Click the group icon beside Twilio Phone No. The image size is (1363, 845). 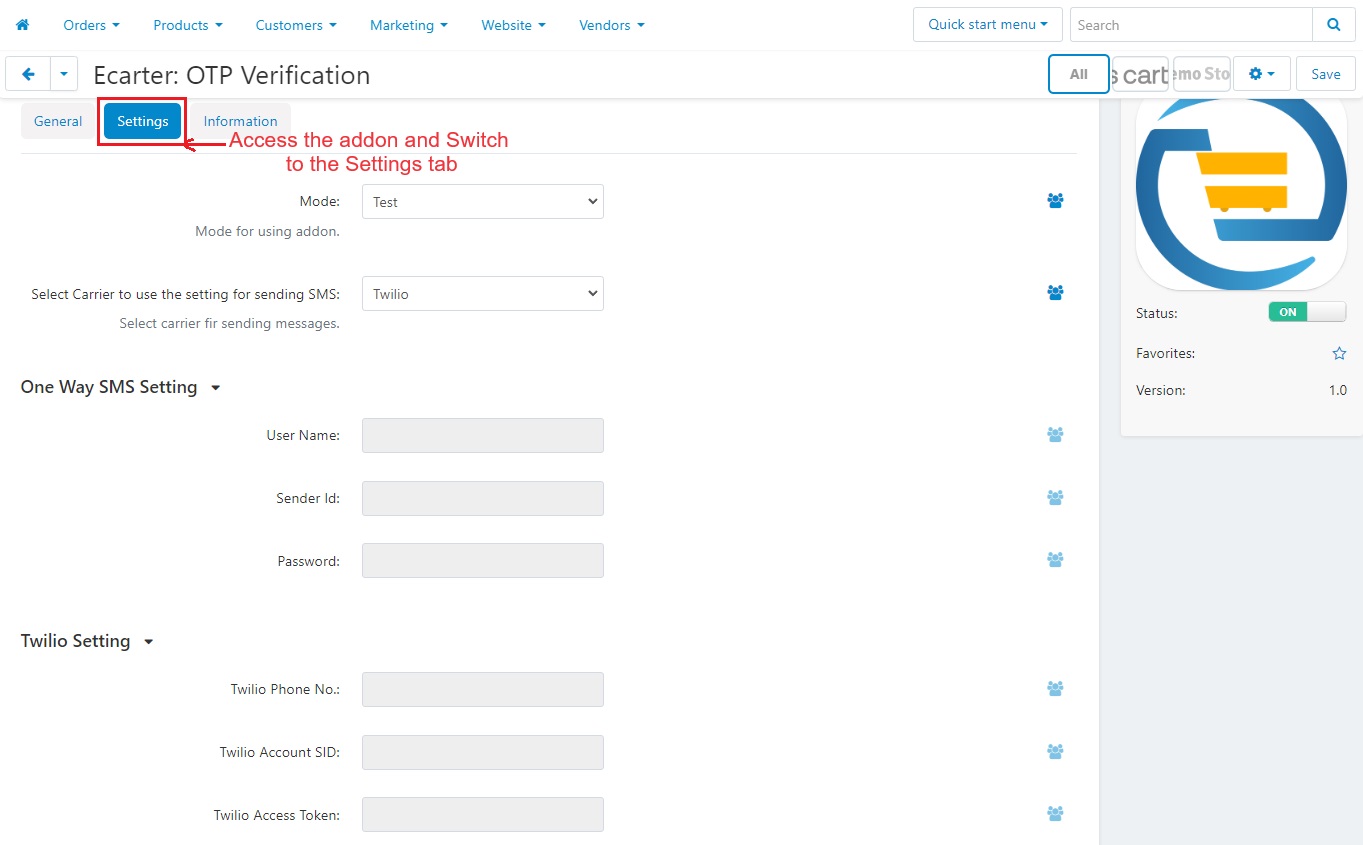click(1055, 688)
